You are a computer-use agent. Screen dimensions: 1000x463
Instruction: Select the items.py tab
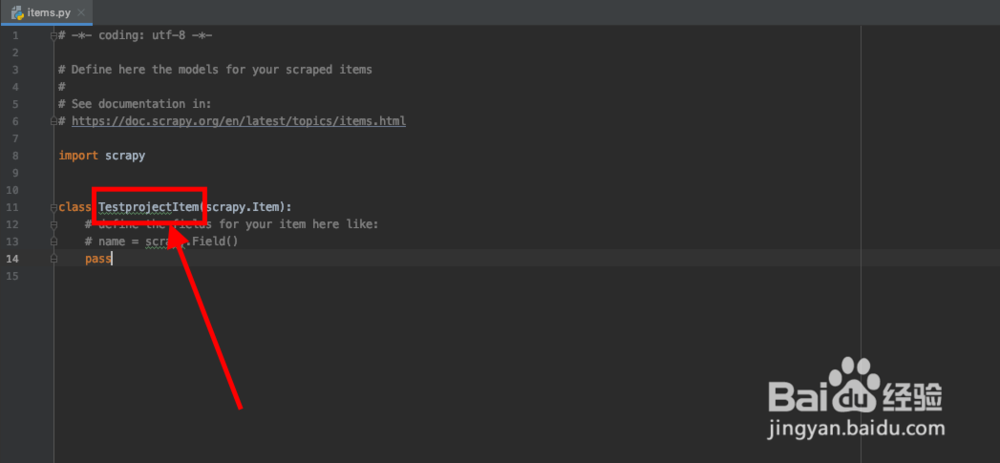(47, 12)
